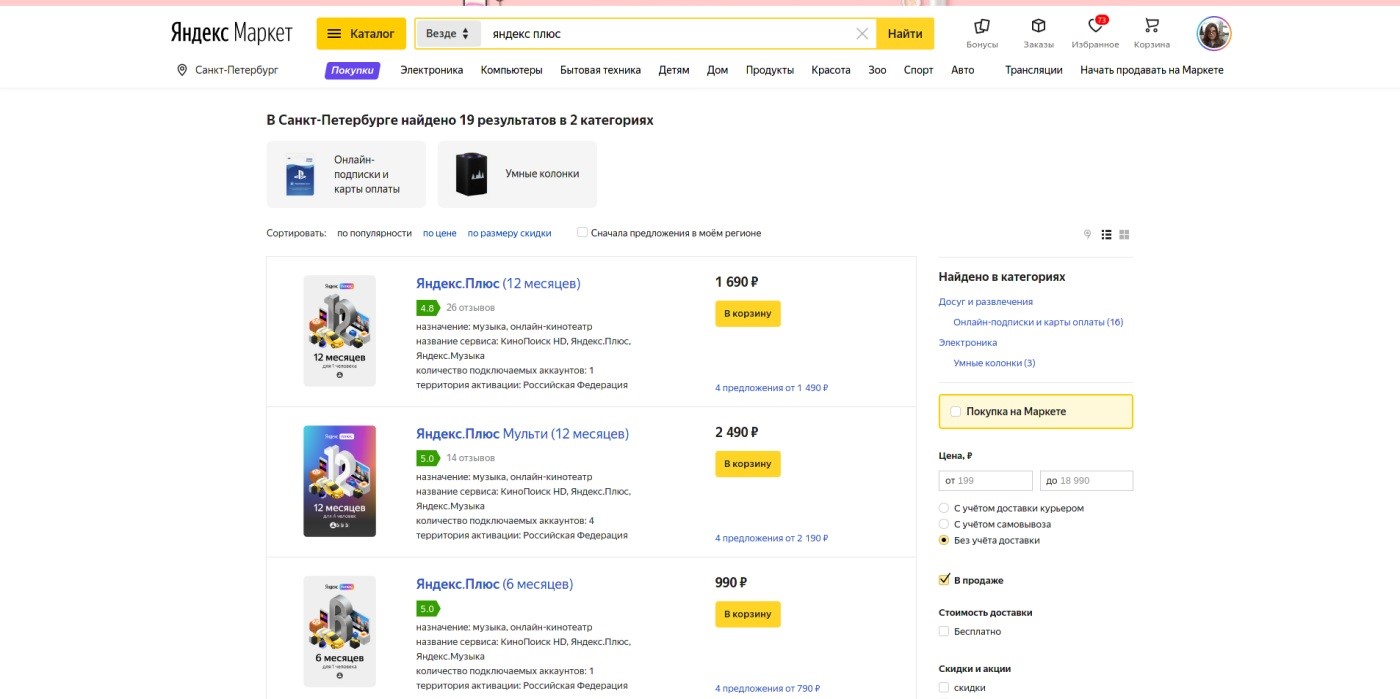Viewport: 1400px width, 699px height.
Task: Select С учётом самовывоза radio
Action: [943, 524]
